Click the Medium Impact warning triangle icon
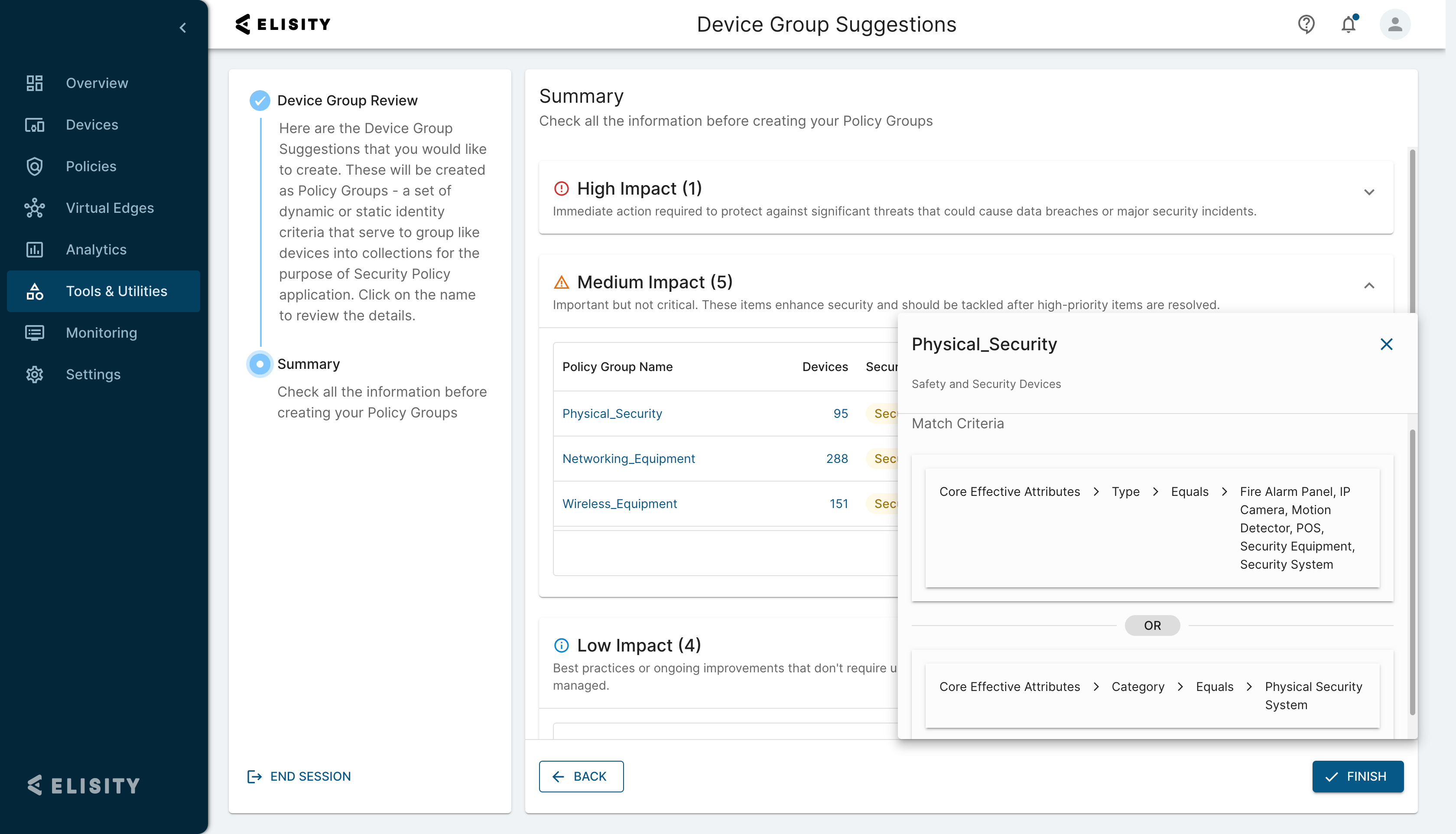This screenshot has height=834, width=1456. pos(561,282)
